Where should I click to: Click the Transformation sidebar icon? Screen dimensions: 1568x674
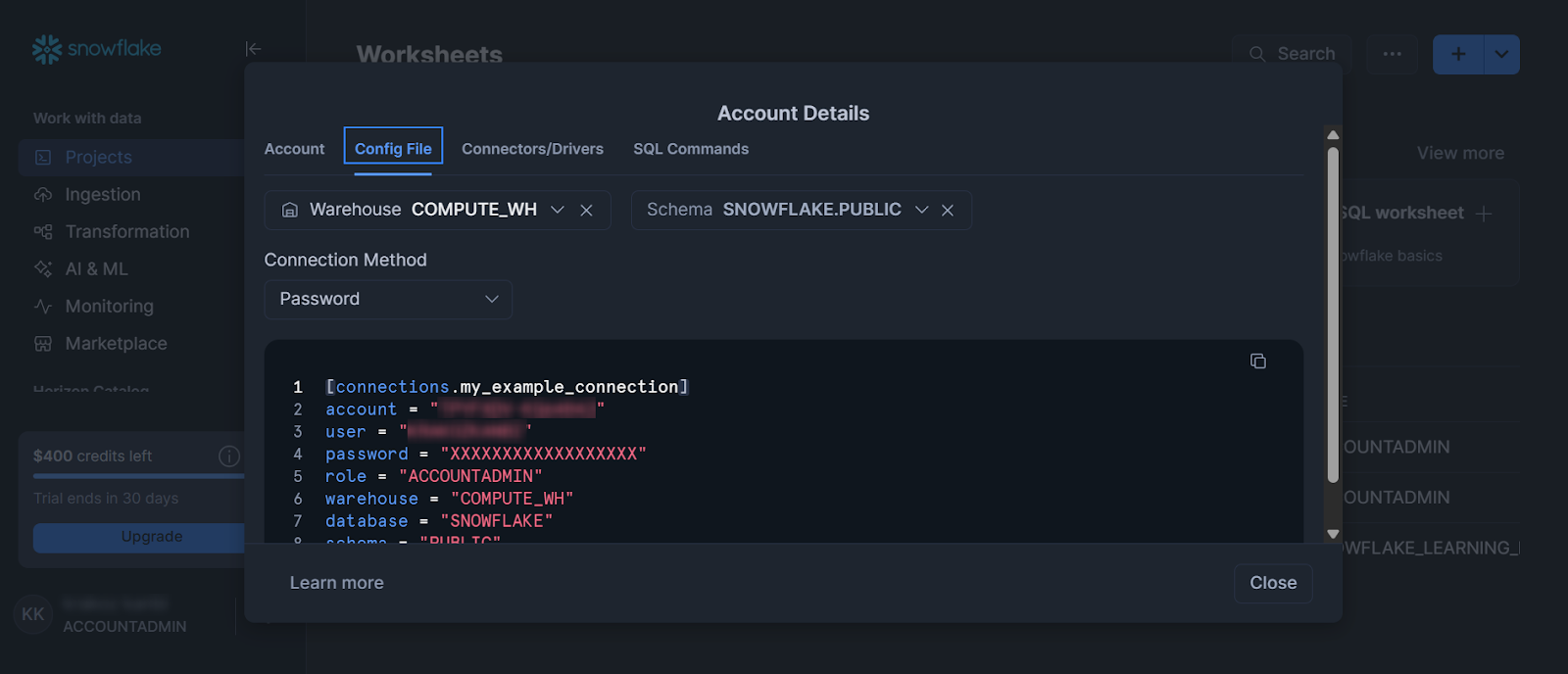[x=43, y=231]
